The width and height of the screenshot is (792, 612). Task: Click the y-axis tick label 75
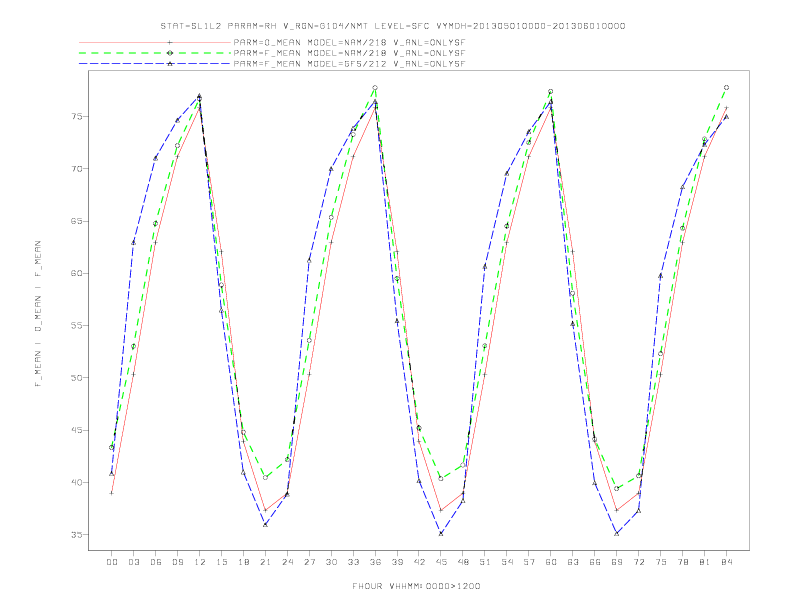[x=77, y=116]
